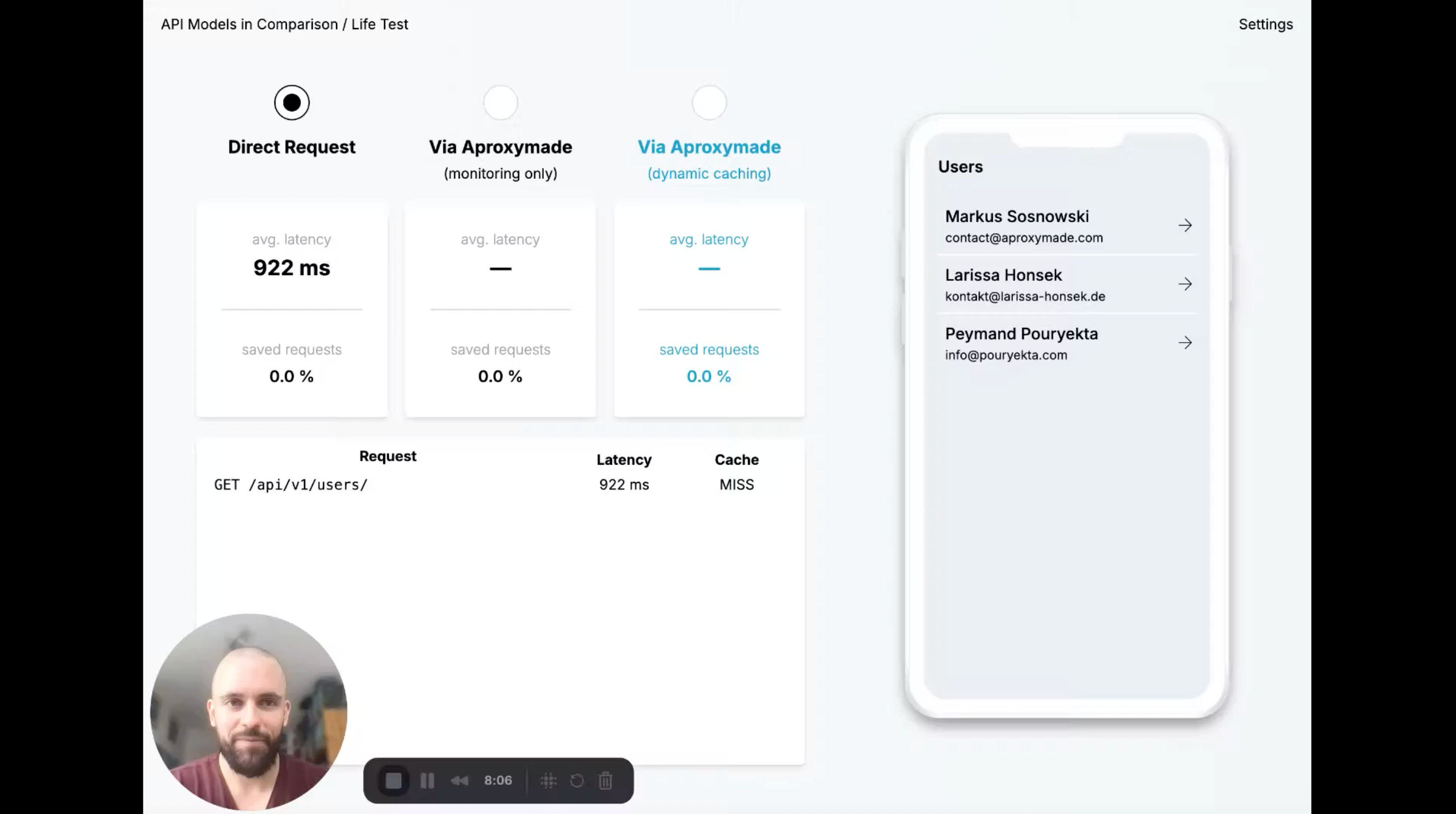Click the dotted effects icon in recorder bar
1456x814 pixels.
pyautogui.click(x=548, y=781)
